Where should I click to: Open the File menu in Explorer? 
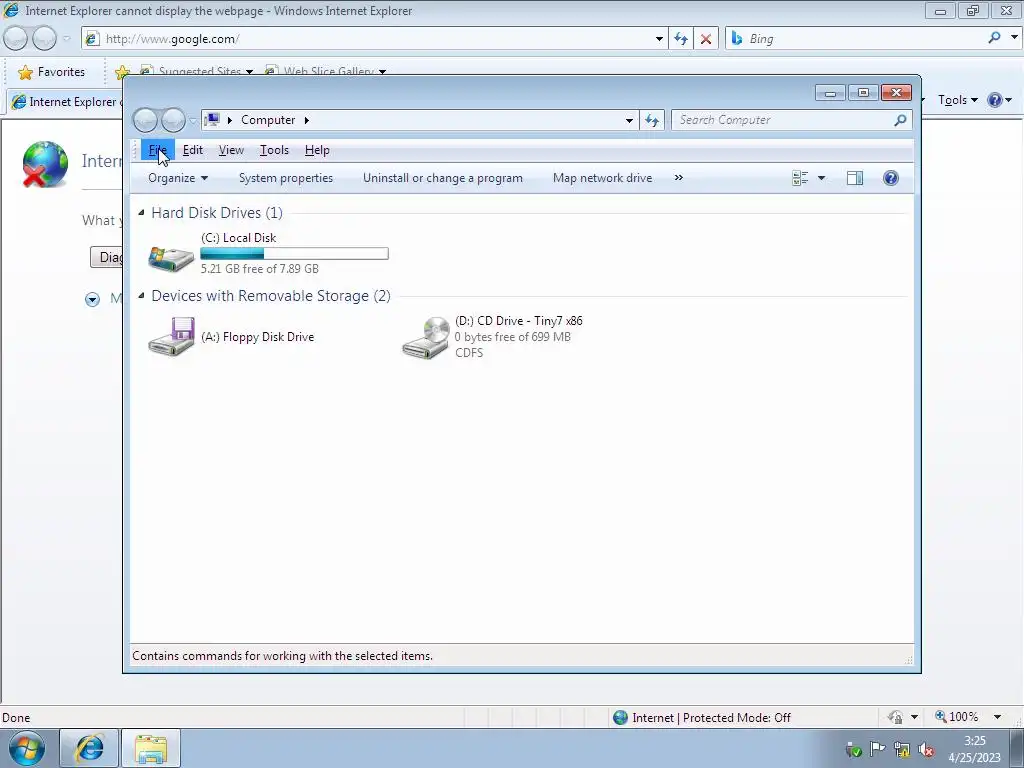coord(157,150)
